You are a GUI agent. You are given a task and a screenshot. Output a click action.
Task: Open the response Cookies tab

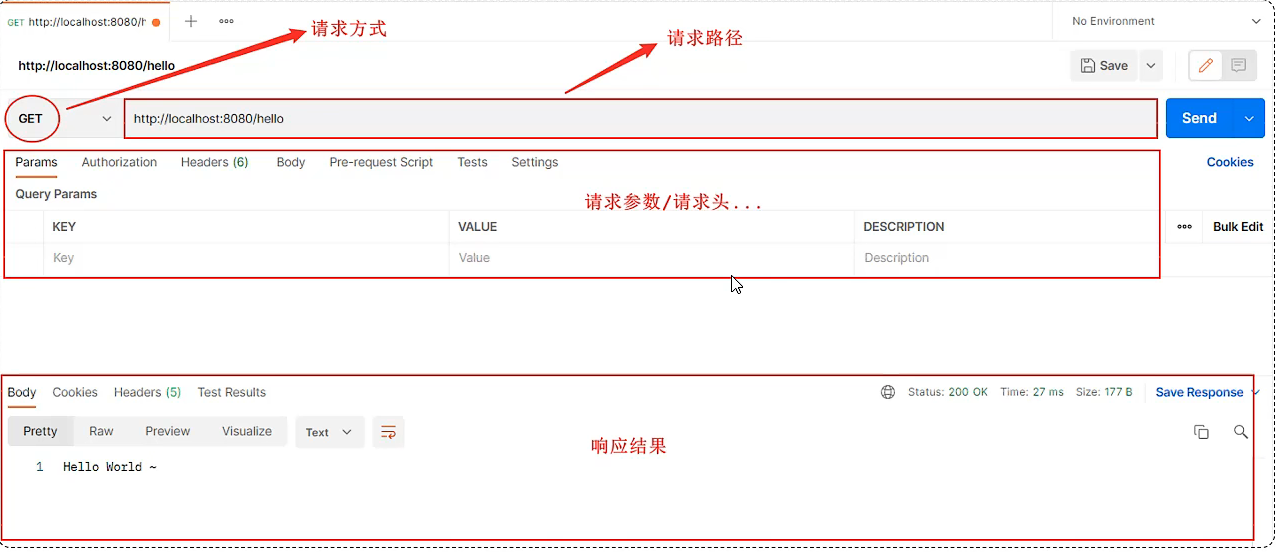[x=75, y=392]
